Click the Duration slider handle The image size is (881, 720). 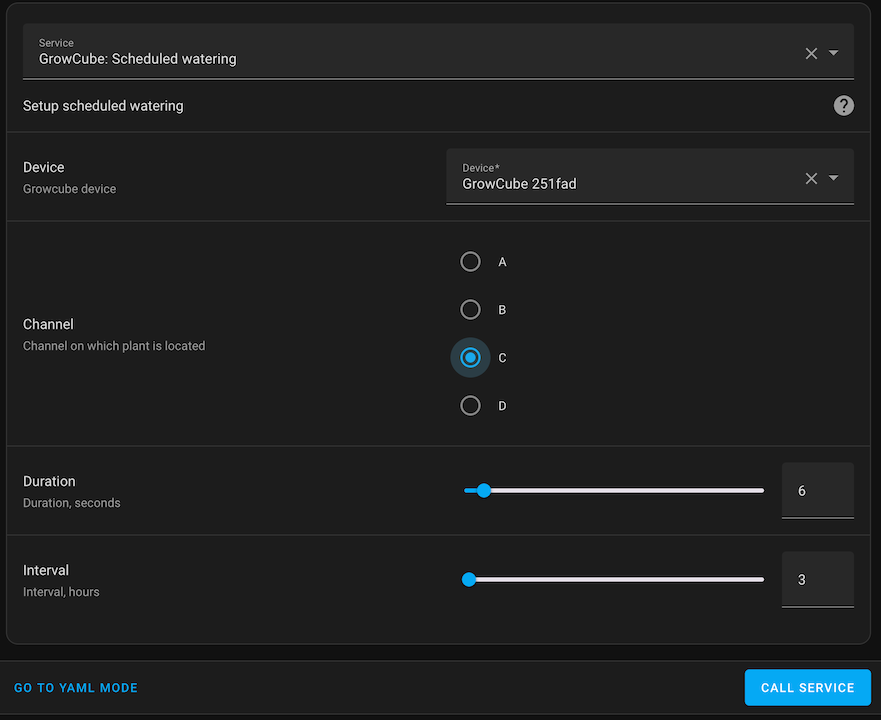[x=484, y=491]
